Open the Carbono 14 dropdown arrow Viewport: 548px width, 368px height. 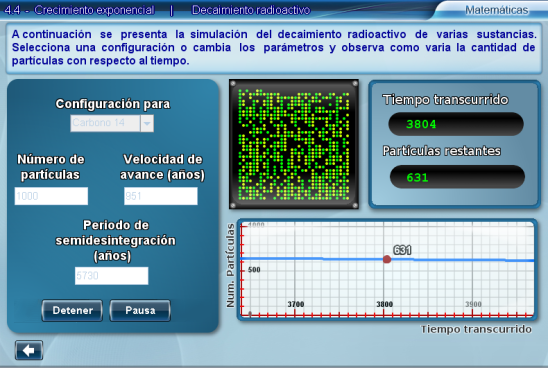147,123
